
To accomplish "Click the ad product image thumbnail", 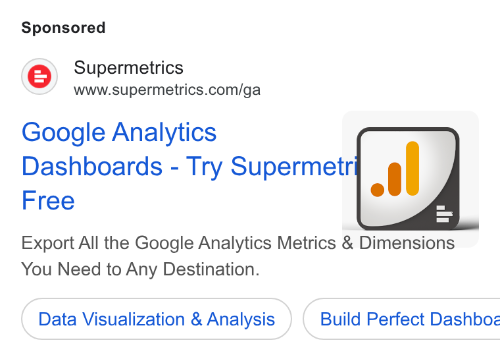I will click(410, 179).
